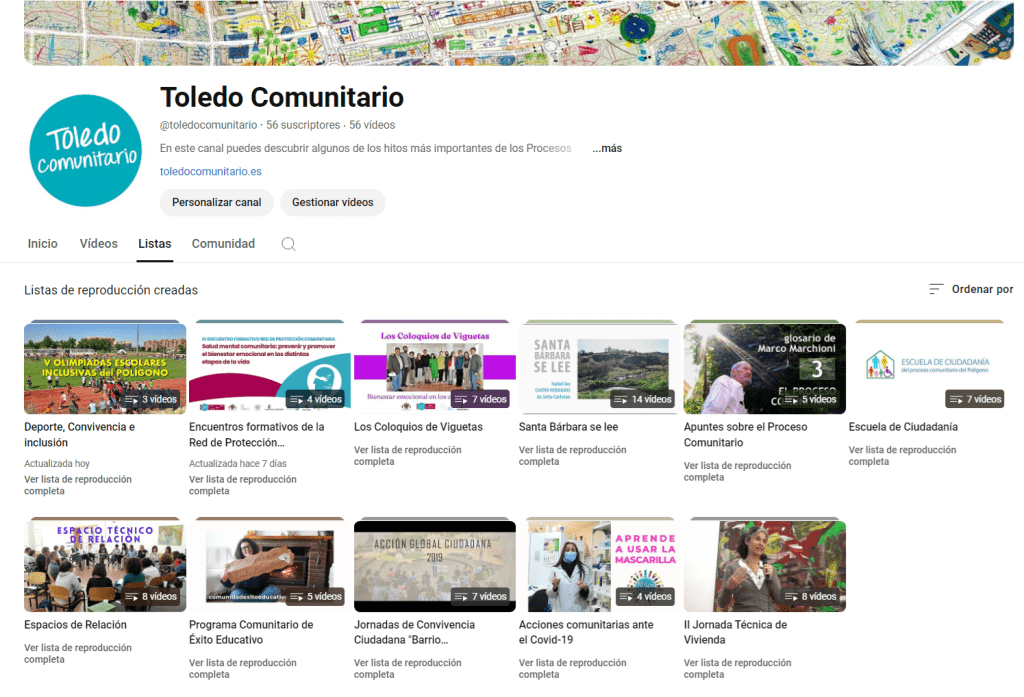Image resolution: width=1024 pixels, height=697 pixels.
Task: View full playlist under Deporte, Convivencia e inclusión
Action: coord(78,485)
